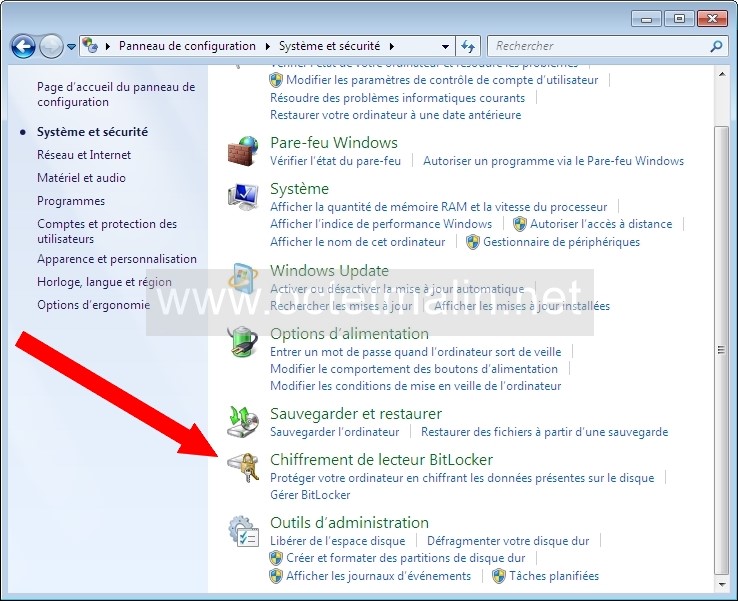Open the BitLocker drive lock icon
The width and height of the screenshot is (738, 601).
(x=243, y=467)
